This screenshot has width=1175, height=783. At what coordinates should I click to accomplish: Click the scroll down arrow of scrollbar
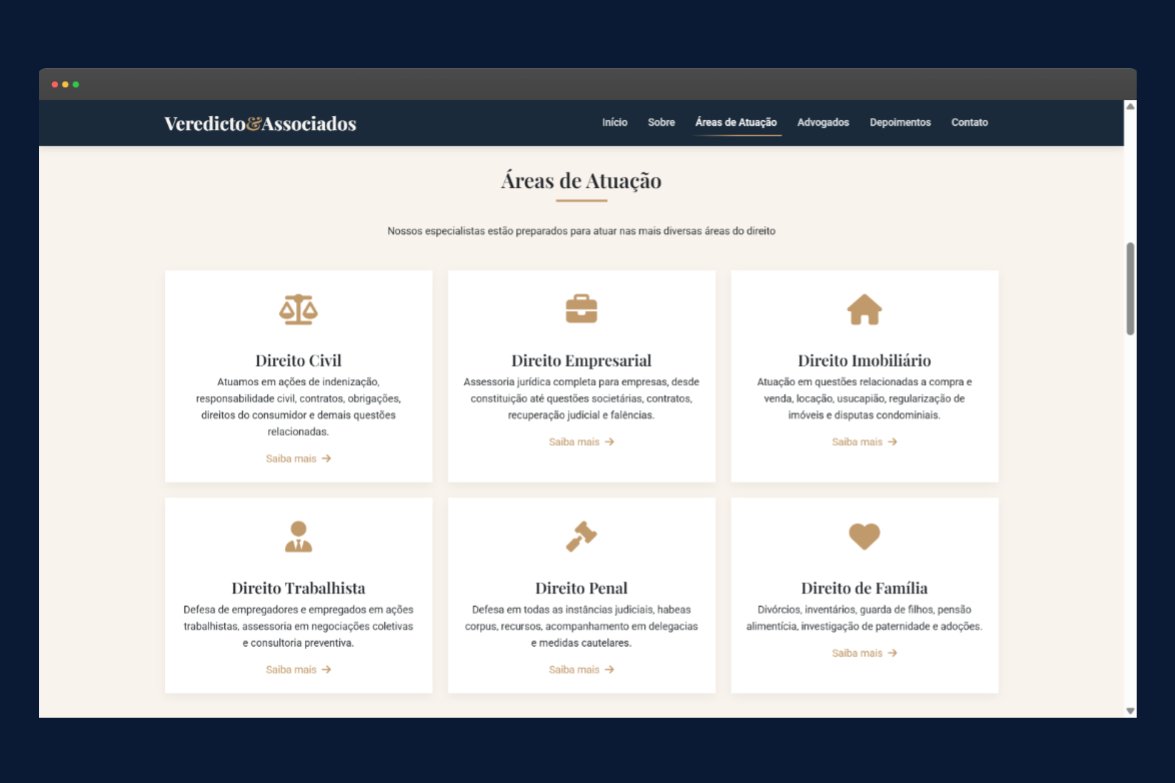1130,711
